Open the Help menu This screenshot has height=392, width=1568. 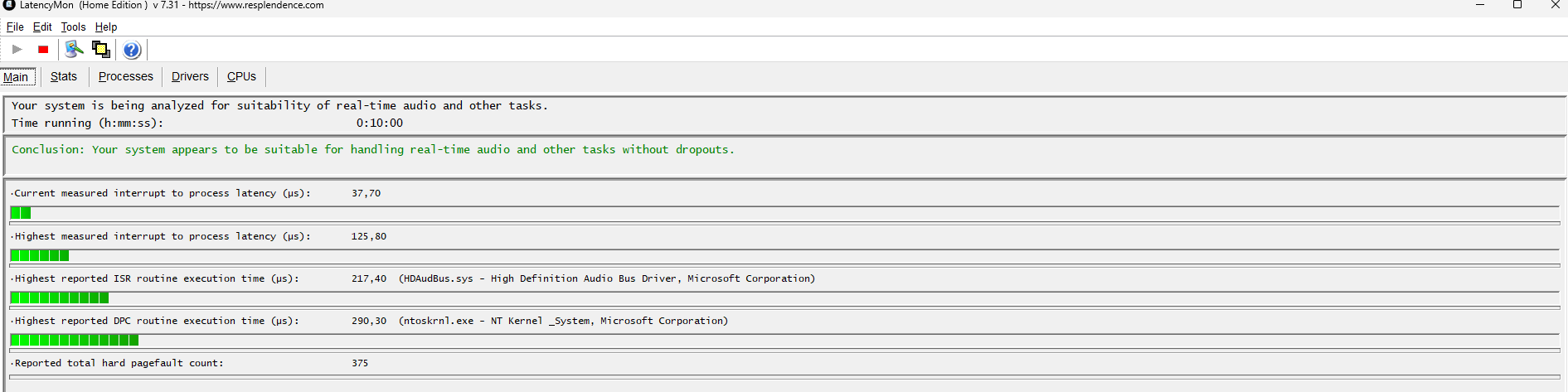tap(106, 27)
